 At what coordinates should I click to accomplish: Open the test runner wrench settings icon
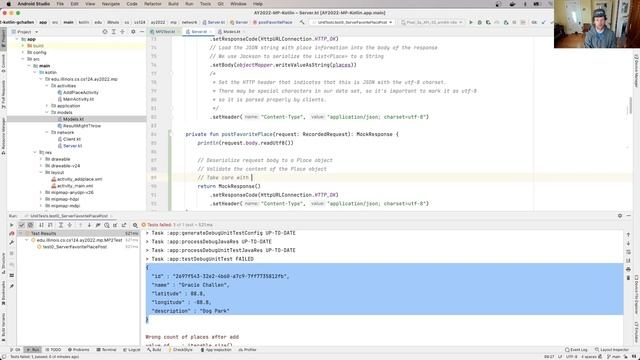click(11, 242)
